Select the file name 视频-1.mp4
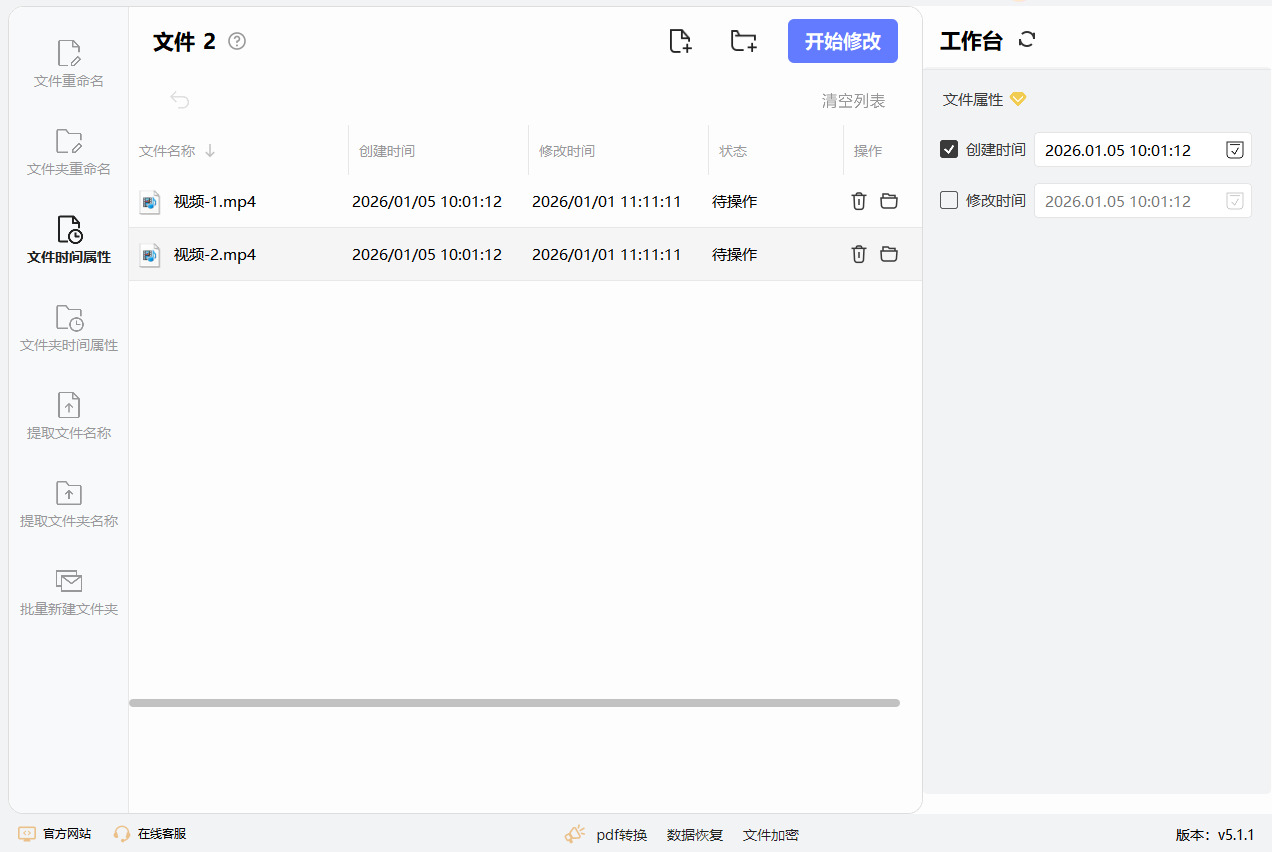This screenshot has width=1272, height=852. click(215, 201)
